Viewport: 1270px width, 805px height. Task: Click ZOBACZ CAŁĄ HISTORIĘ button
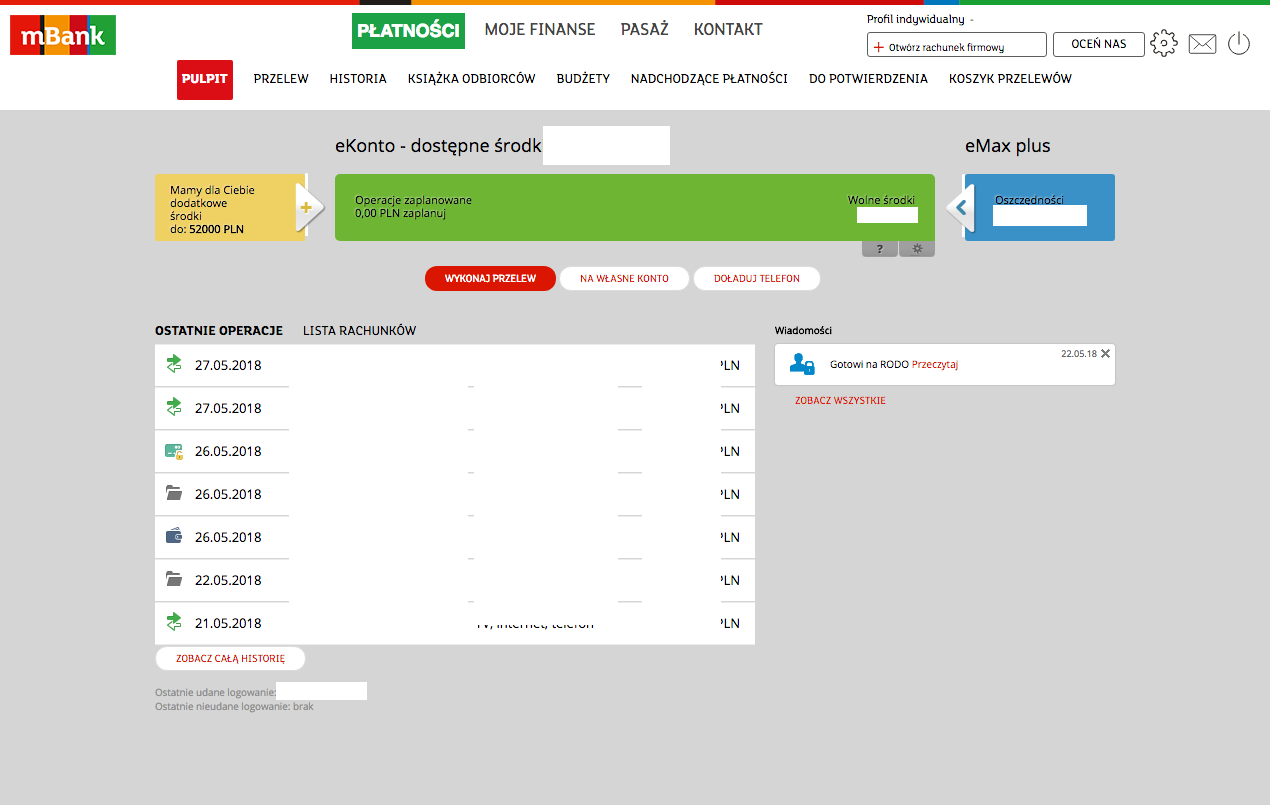230,658
